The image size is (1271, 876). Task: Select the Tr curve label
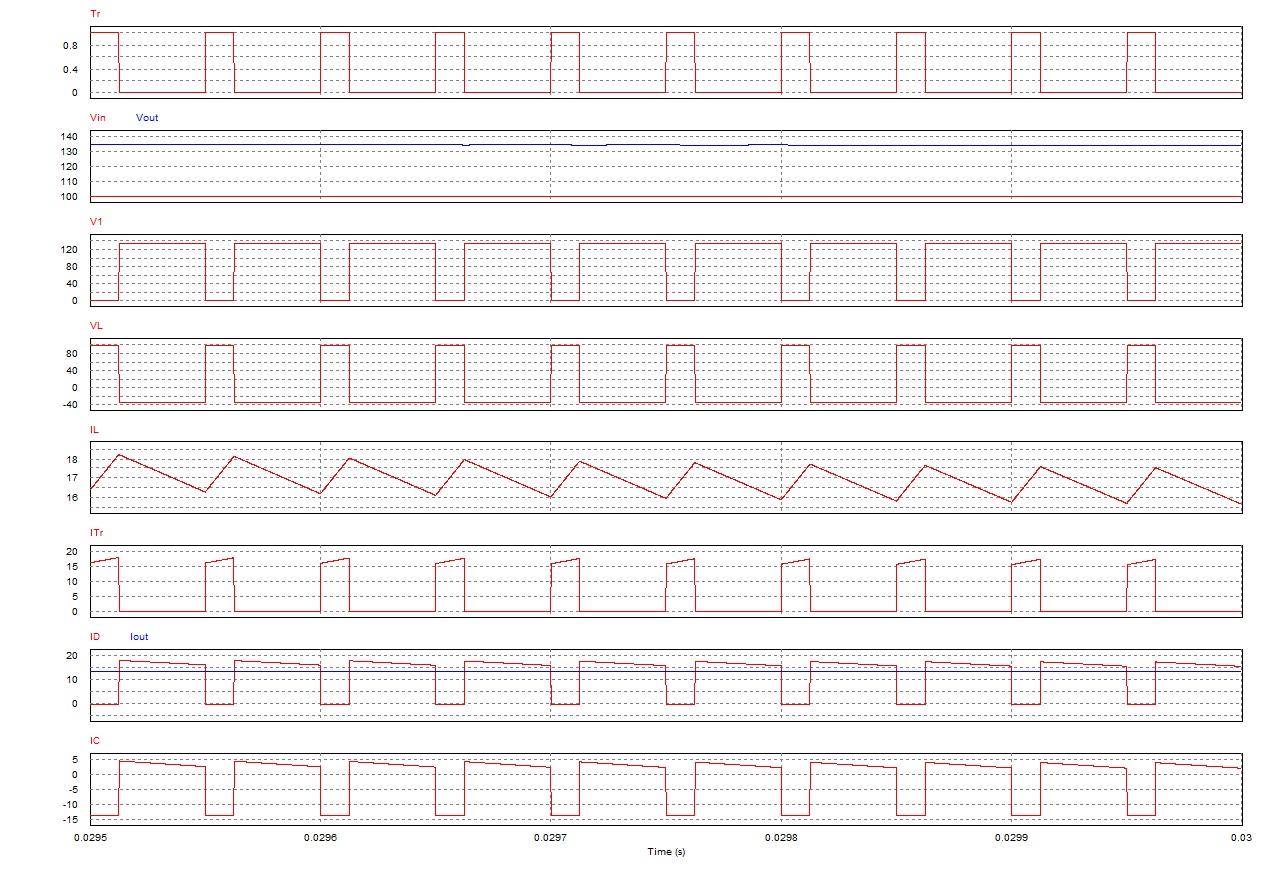click(95, 14)
